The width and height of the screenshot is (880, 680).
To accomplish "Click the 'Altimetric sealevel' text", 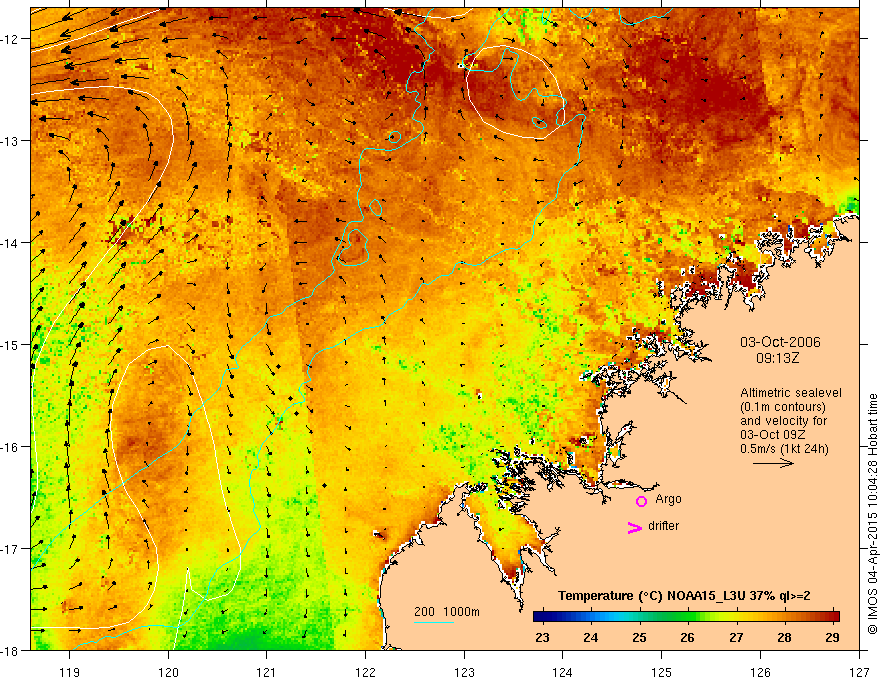I will tap(791, 393).
